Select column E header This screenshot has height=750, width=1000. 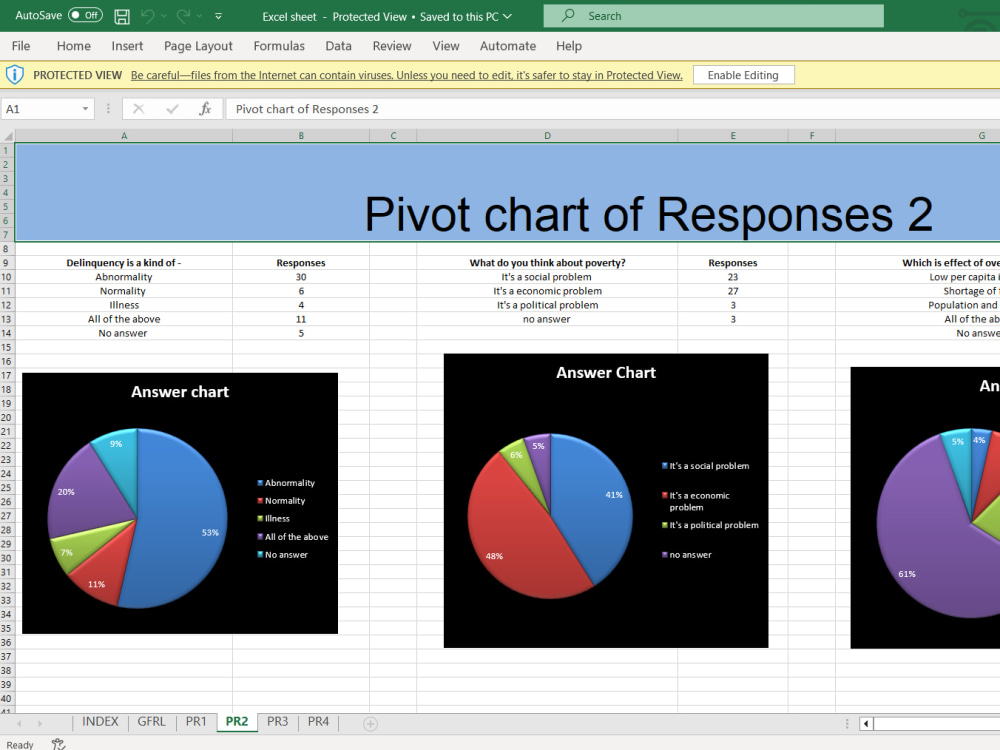[733, 136]
